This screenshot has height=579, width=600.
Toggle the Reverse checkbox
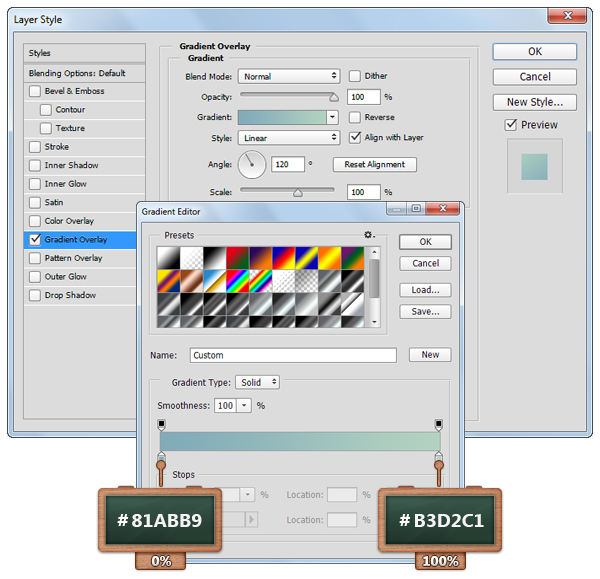pos(355,117)
